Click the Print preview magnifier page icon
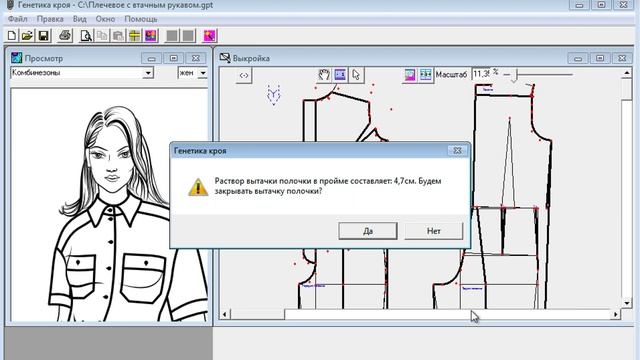 86,36
